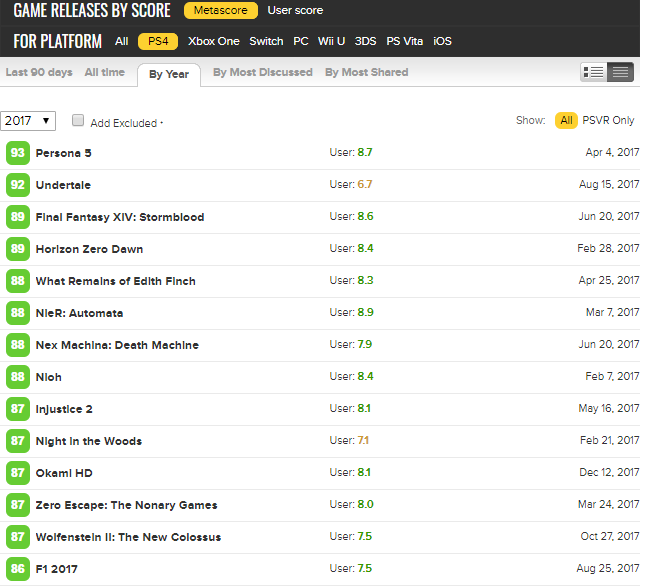Click release date Oct 27, 2017
This screenshot has width=645, height=588.
[610, 536]
